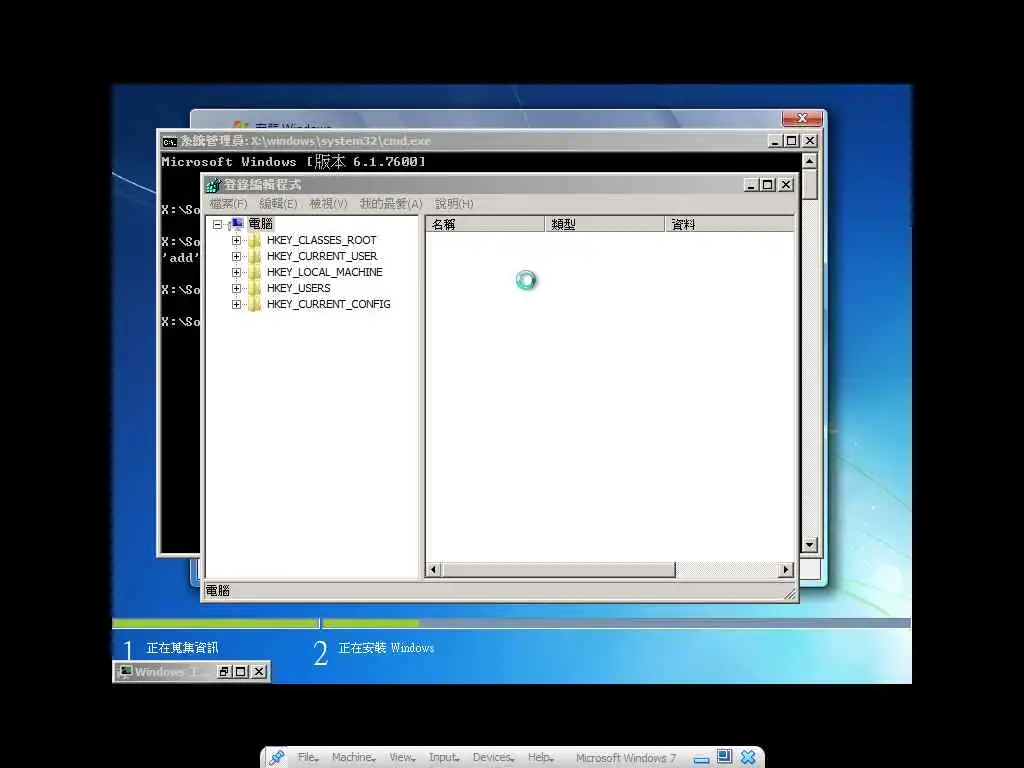Image resolution: width=1024 pixels, height=768 pixels.
Task: Minimize the cmd.exe window
Action: [775, 141]
